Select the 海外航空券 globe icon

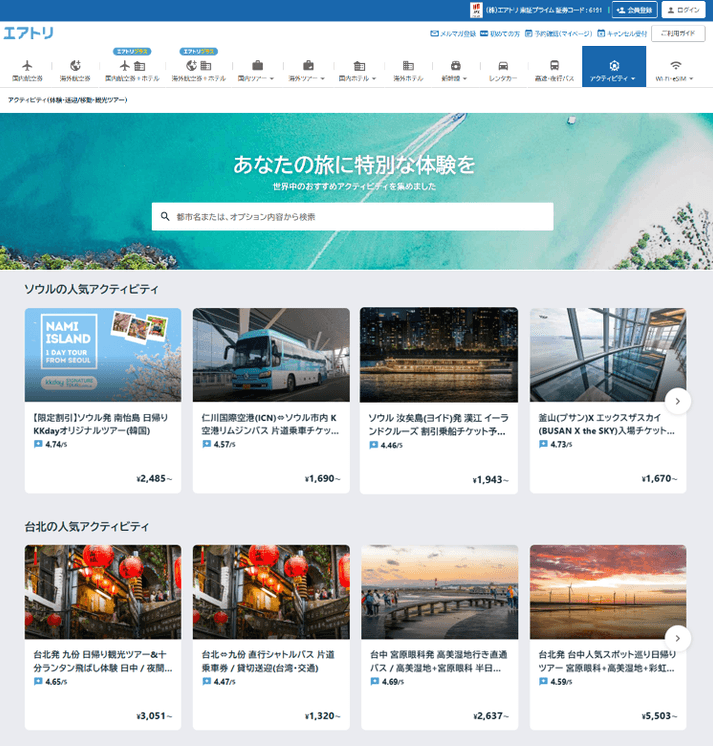click(x=75, y=65)
